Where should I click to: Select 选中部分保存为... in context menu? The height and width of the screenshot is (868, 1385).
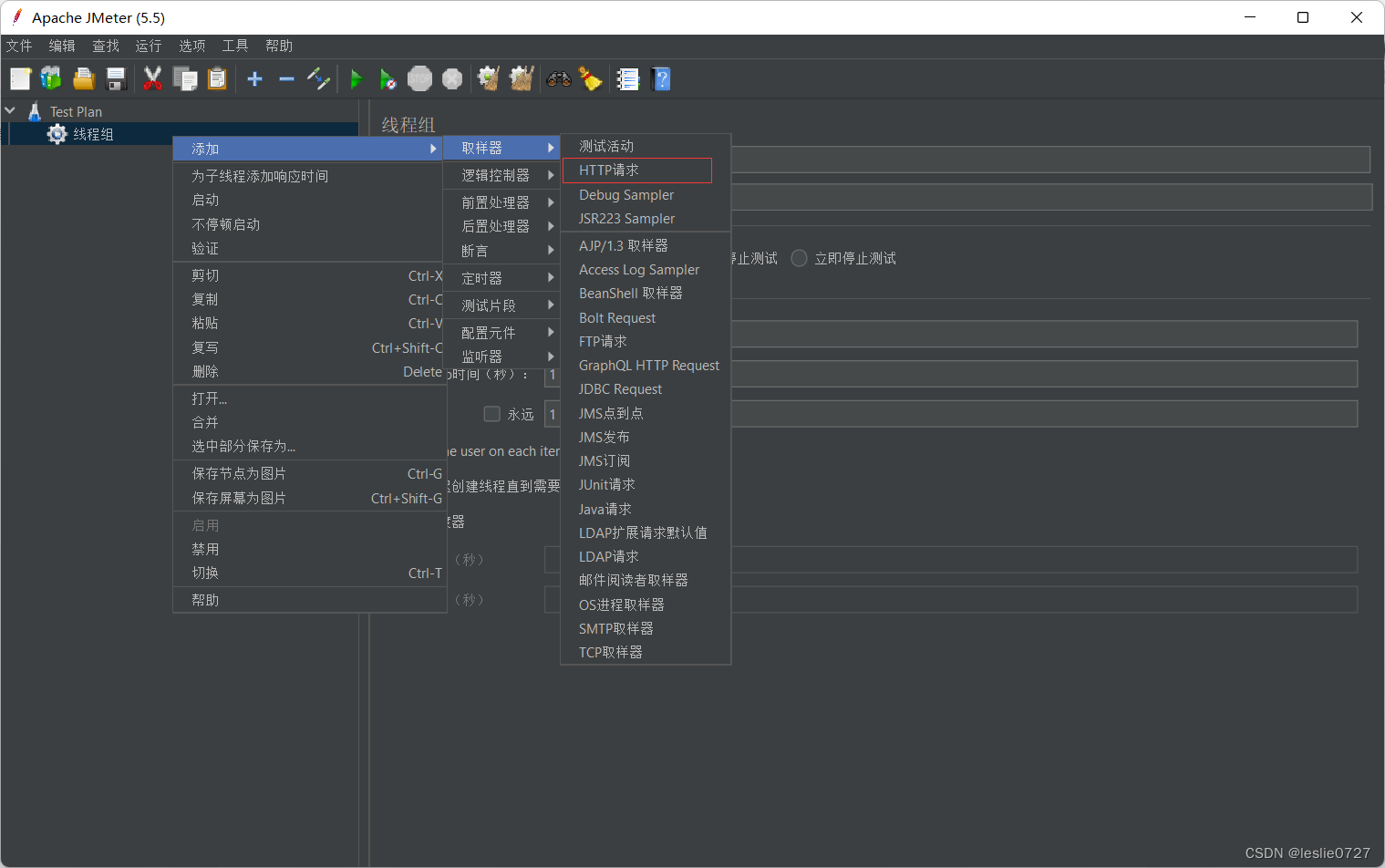309,447
